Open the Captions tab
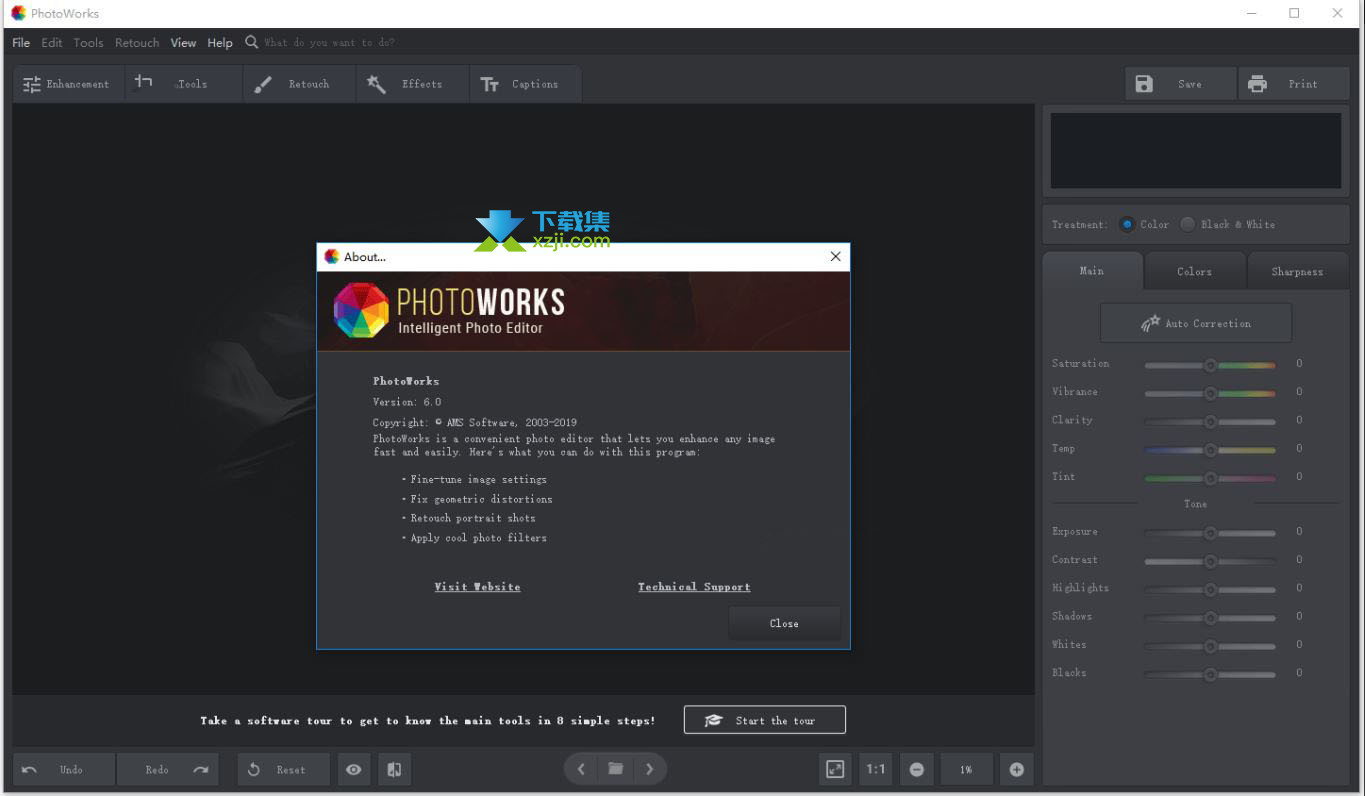This screenshot has width=1365, height=796. point(525,84)
